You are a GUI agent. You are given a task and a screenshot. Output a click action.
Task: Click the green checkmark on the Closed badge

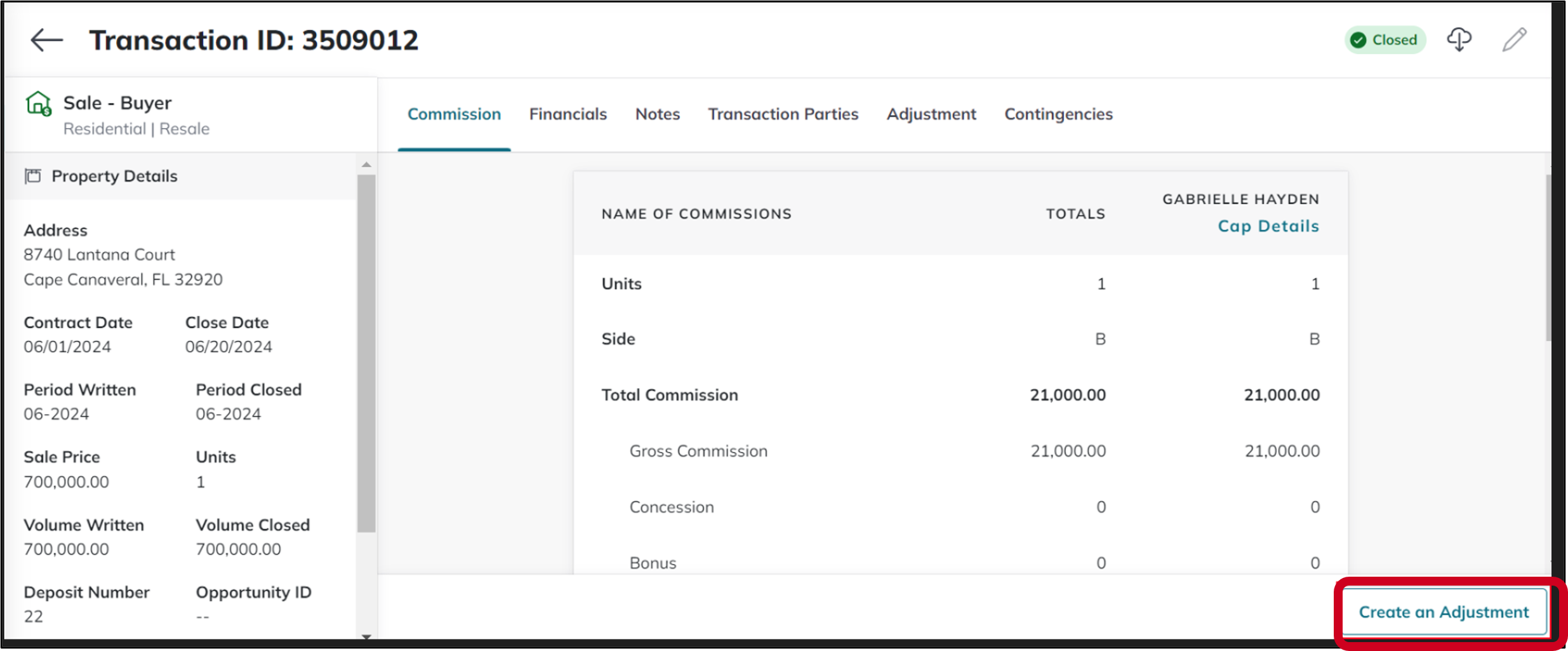tap(1359, 39)
